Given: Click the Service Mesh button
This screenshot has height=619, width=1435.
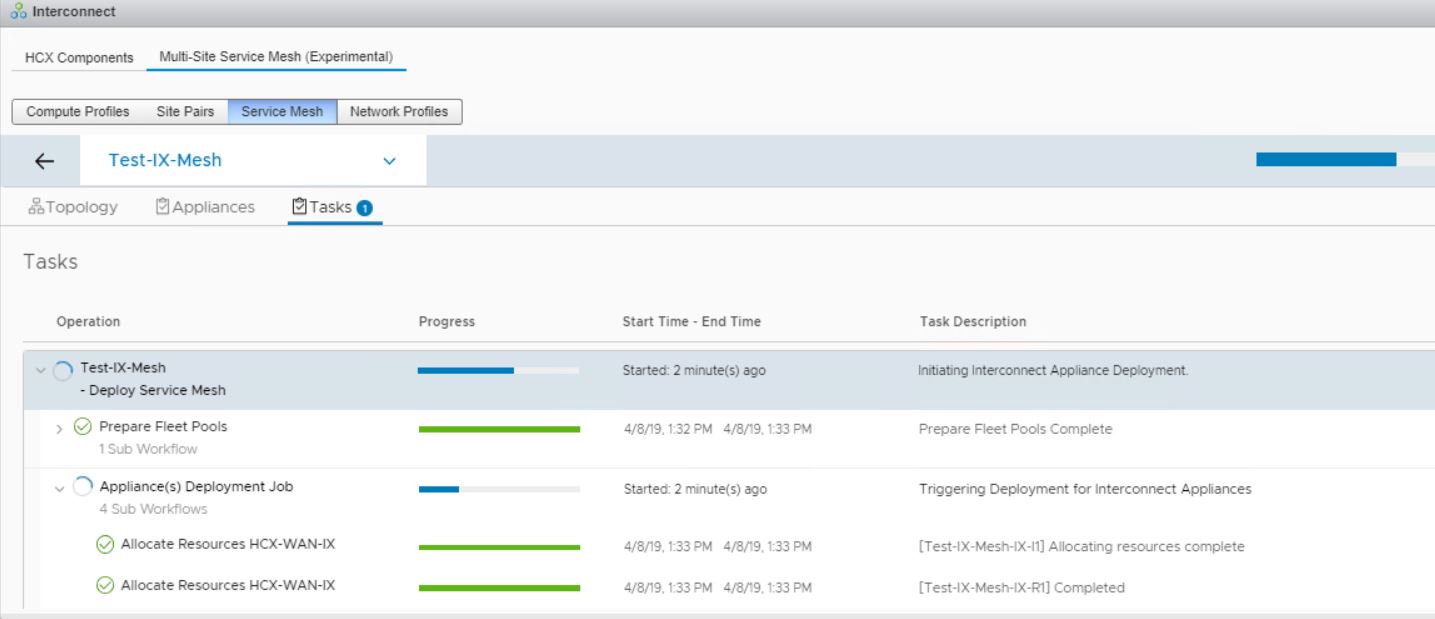Looking at the screenshot, I should pyautogui.click(x=282, y=112).
